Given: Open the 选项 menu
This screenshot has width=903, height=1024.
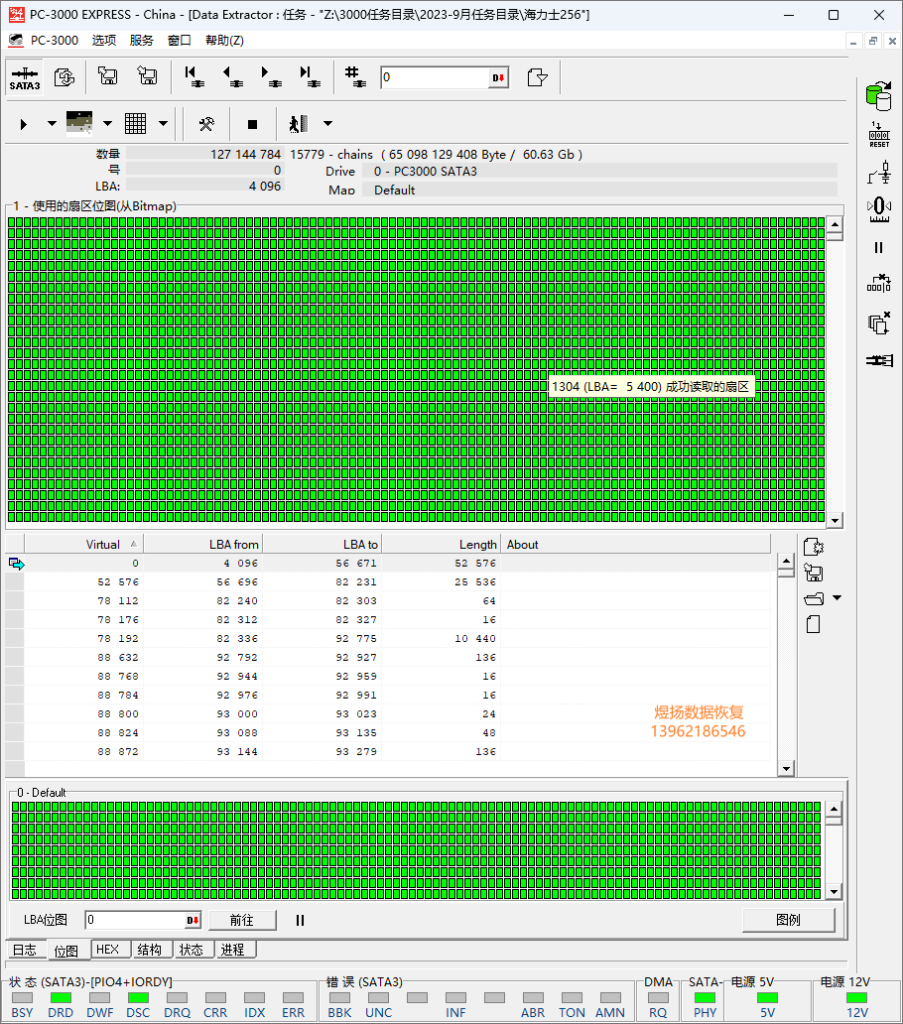Looking at the screenshot, I should [x=104, y=40].
